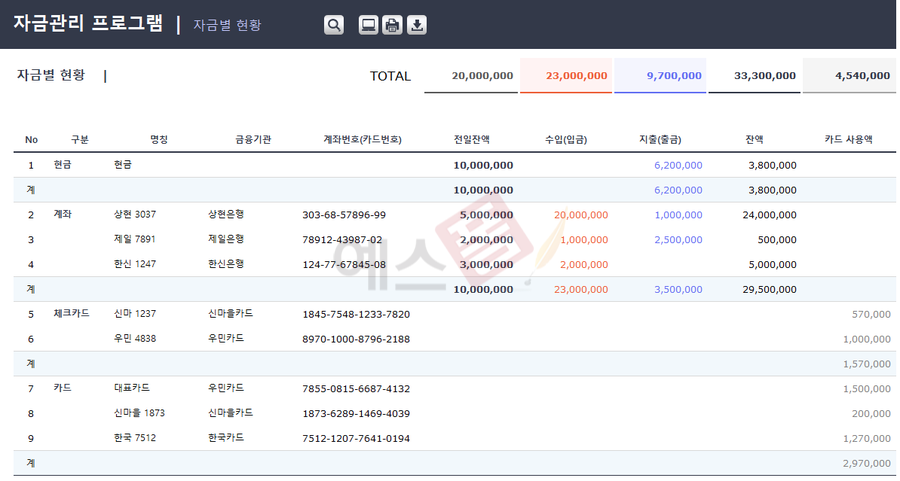Click the 전일잔액 column header
The height and width of the screenshot is (481, 900).
[471, 139]
